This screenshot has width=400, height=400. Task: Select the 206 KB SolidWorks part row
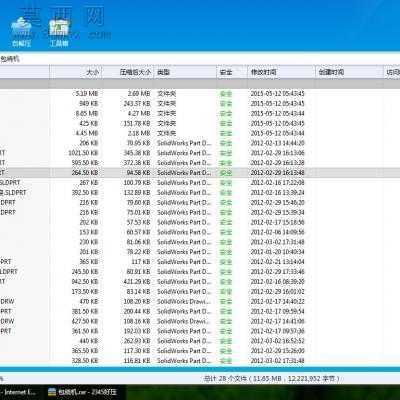(x=200, y=143)
